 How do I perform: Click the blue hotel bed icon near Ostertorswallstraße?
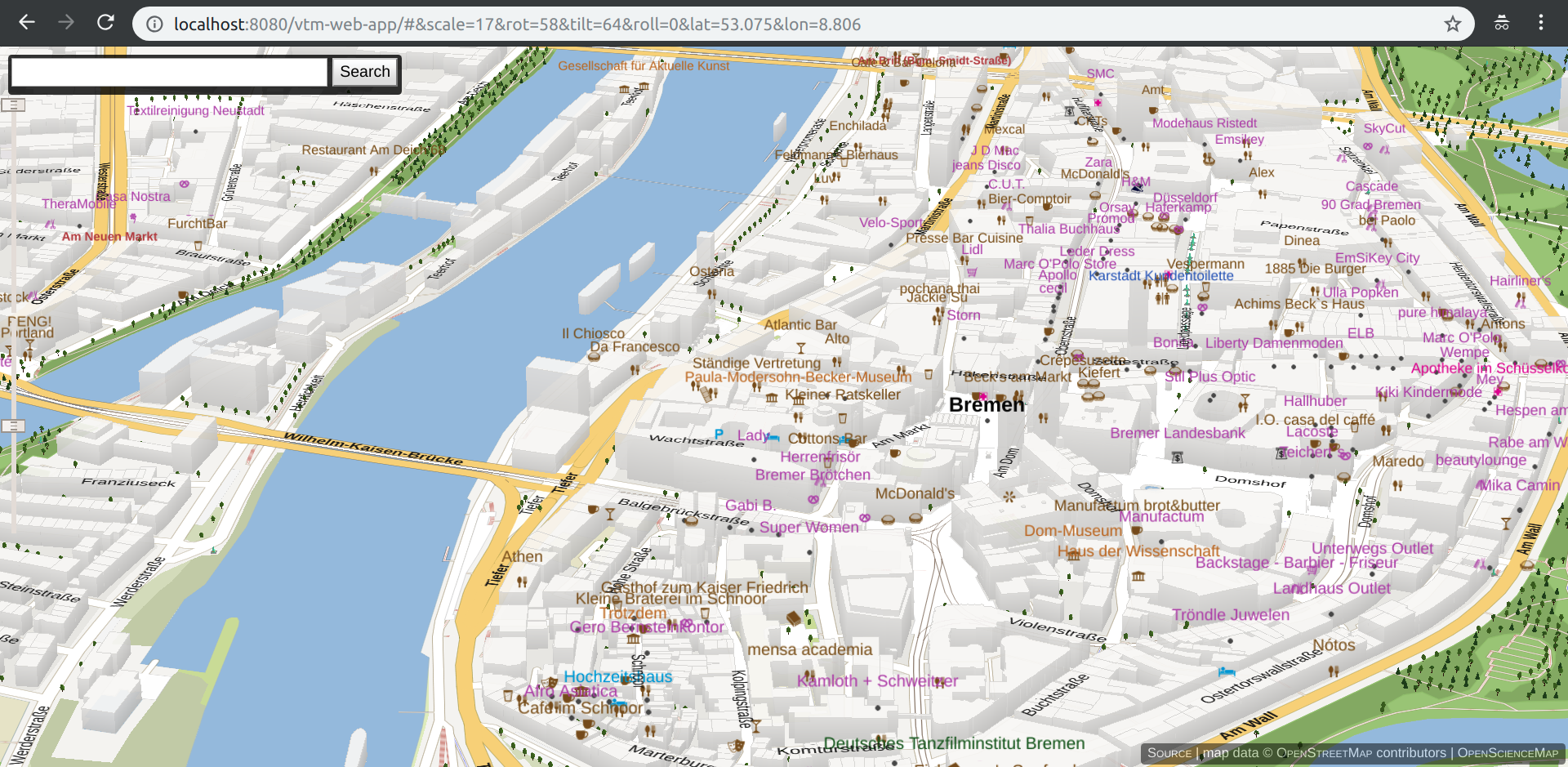(1226, 672)
